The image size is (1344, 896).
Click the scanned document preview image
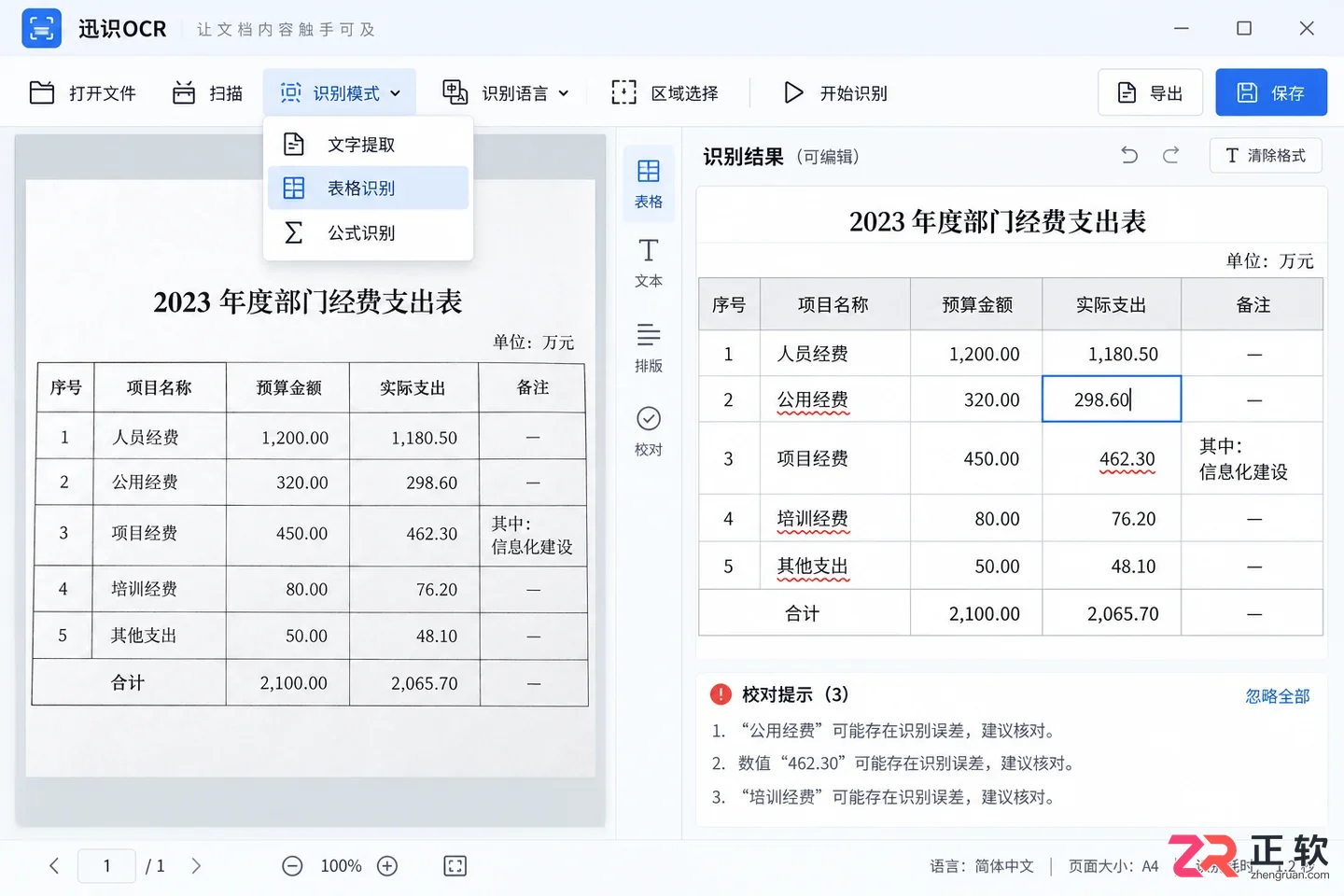pyautogui.click(x=311, y=478)
